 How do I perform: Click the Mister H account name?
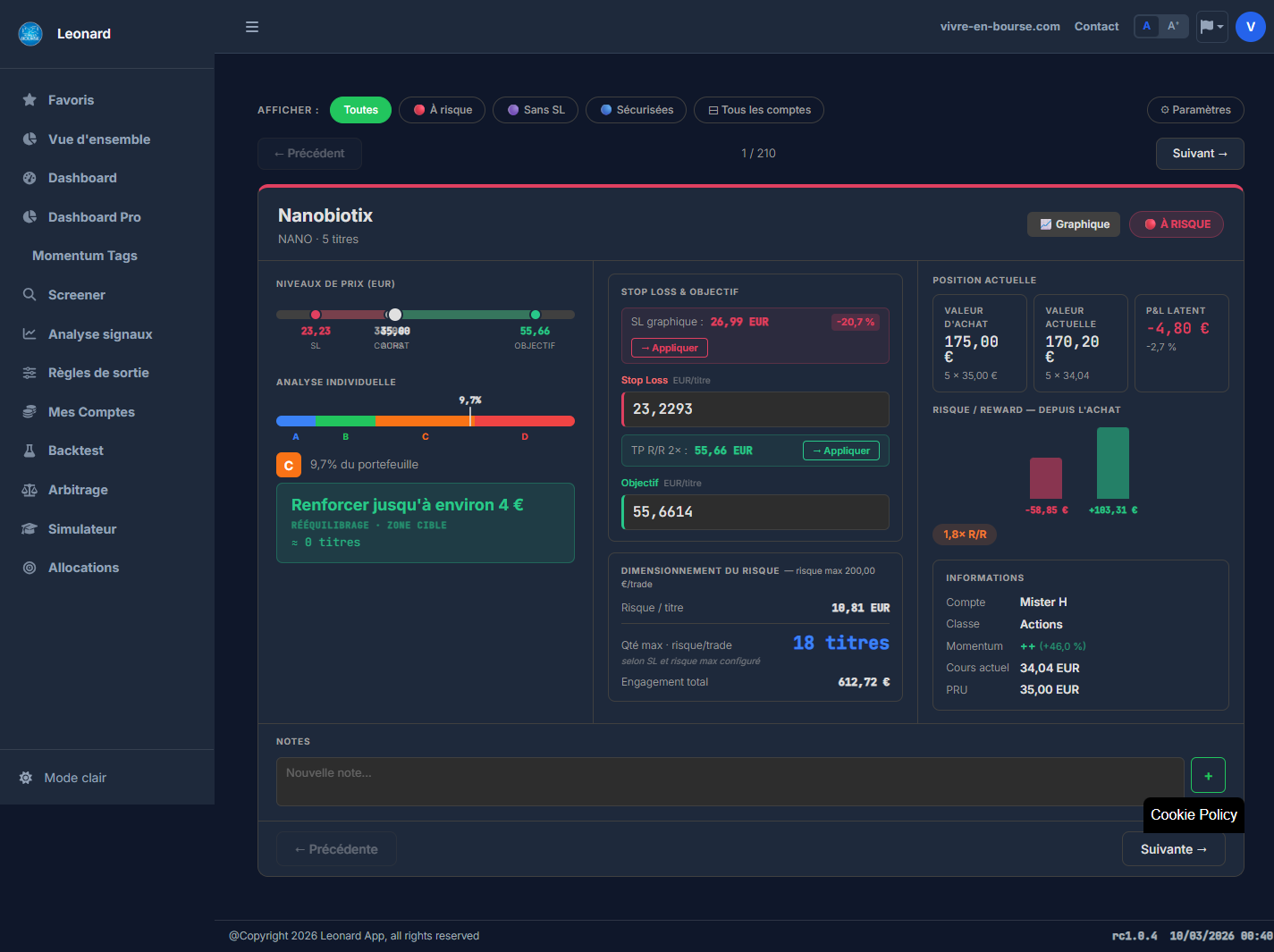coord(1043,602)
